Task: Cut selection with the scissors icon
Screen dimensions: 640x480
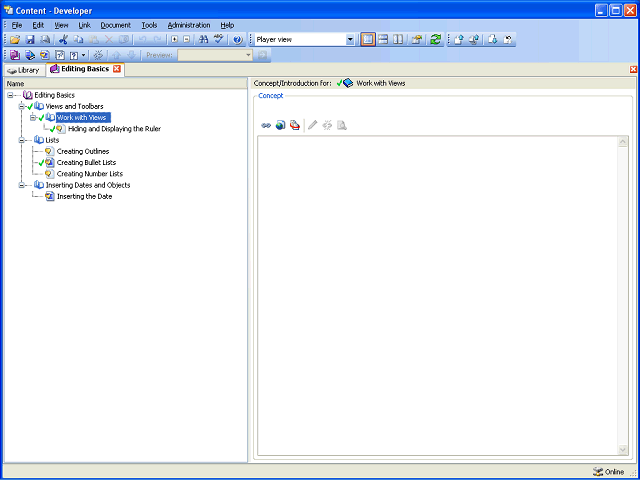Action: click(x=63, y=40)
